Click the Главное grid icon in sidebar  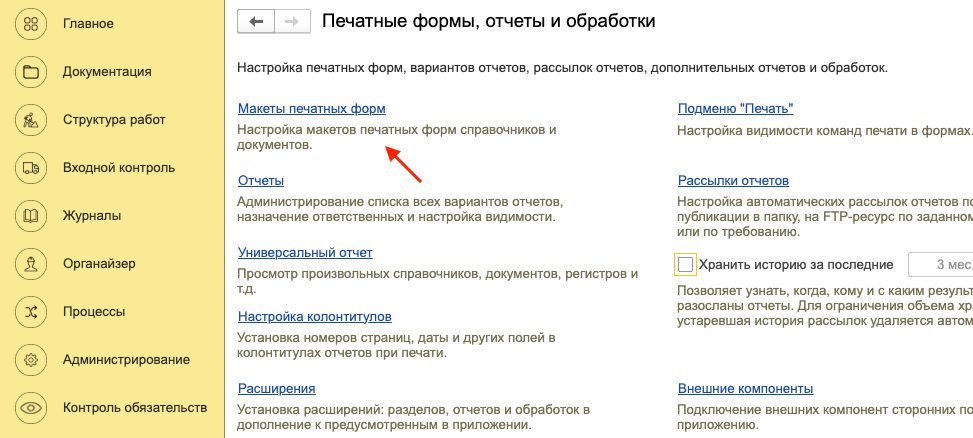31,23
